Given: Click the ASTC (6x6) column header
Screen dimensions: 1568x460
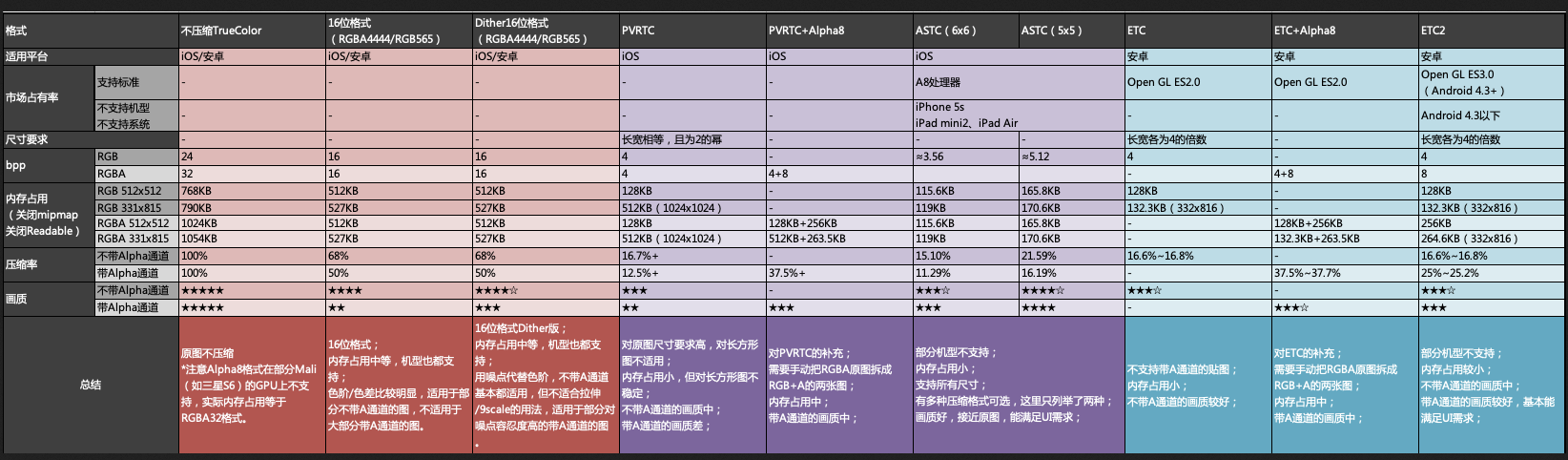Looking at the screenshot, I should pos(965,31).
